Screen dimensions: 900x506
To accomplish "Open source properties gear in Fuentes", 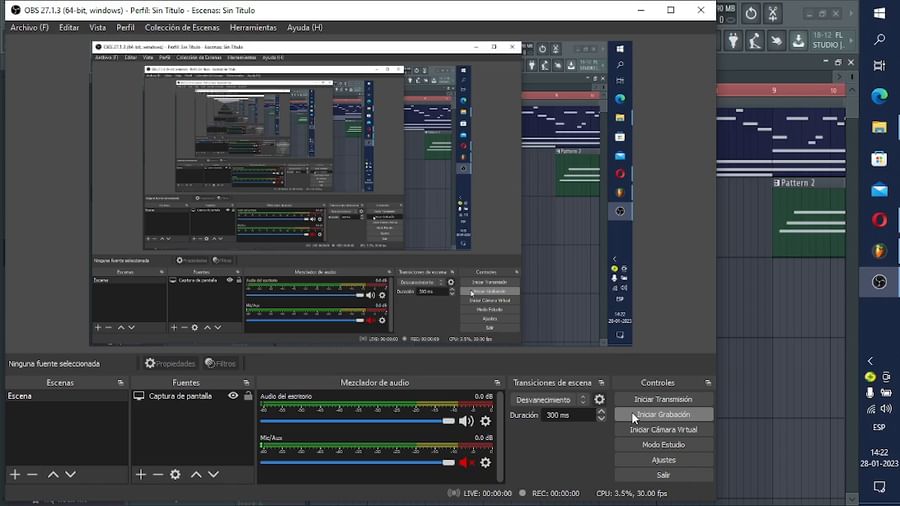I will coord(175,474).
